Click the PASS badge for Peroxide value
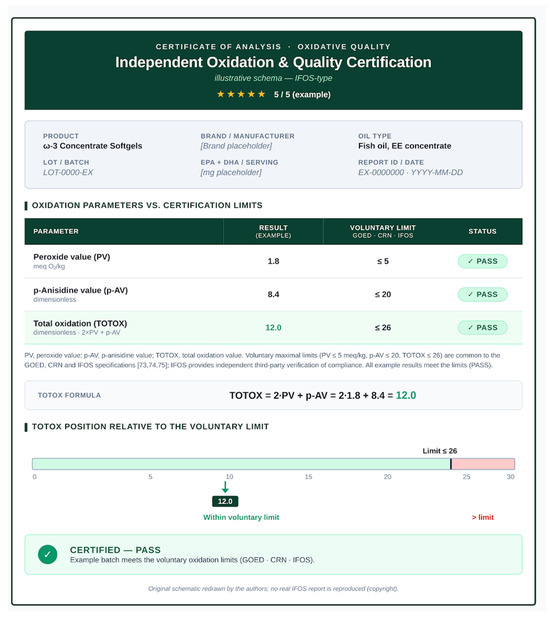Image resolution: width=550 pixels, height=618 pixels. click(482, 261)
